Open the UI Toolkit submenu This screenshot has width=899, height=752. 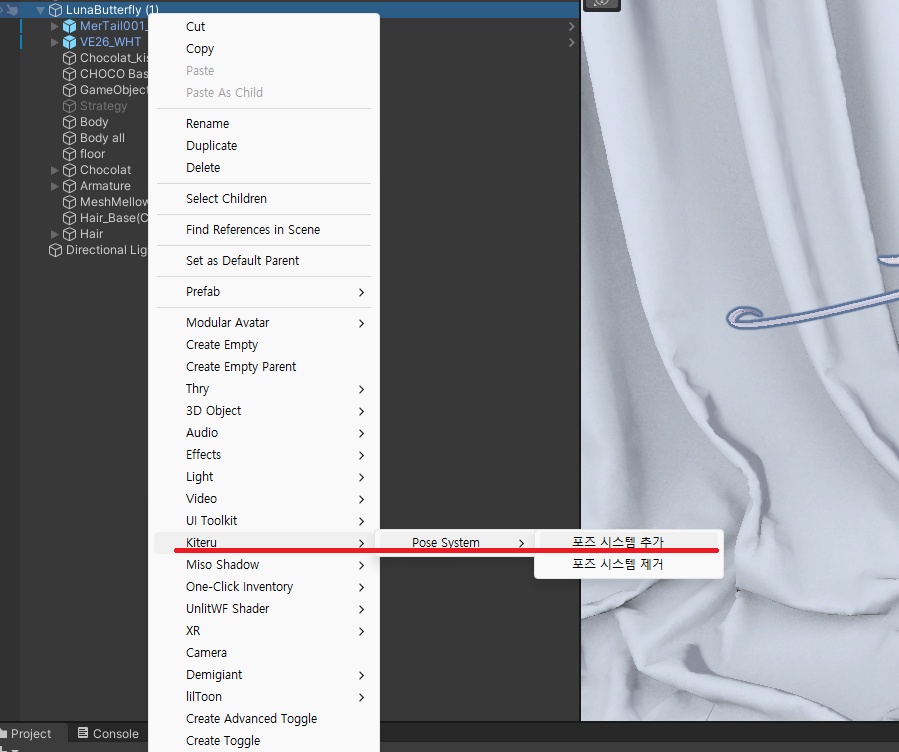coord(264,520)
